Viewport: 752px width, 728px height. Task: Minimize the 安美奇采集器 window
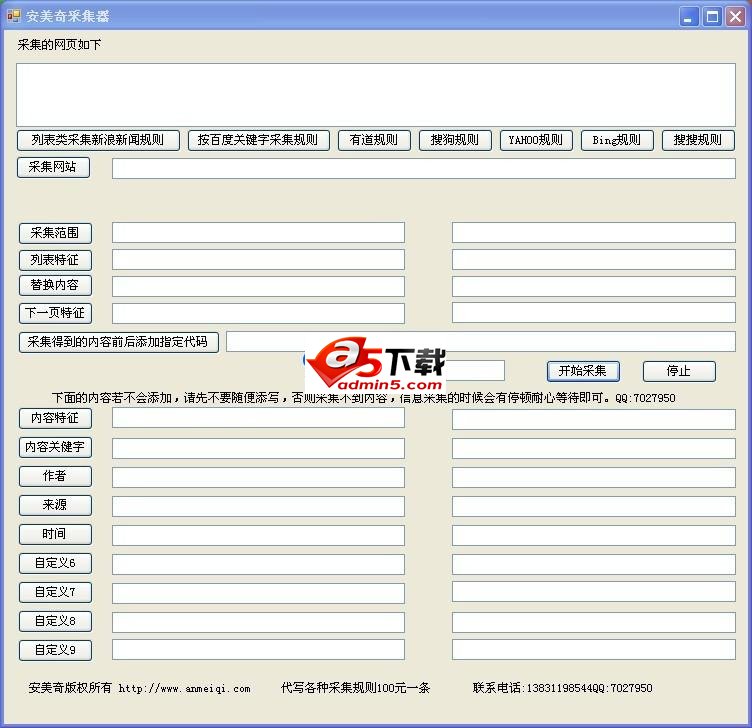point(689,17)
